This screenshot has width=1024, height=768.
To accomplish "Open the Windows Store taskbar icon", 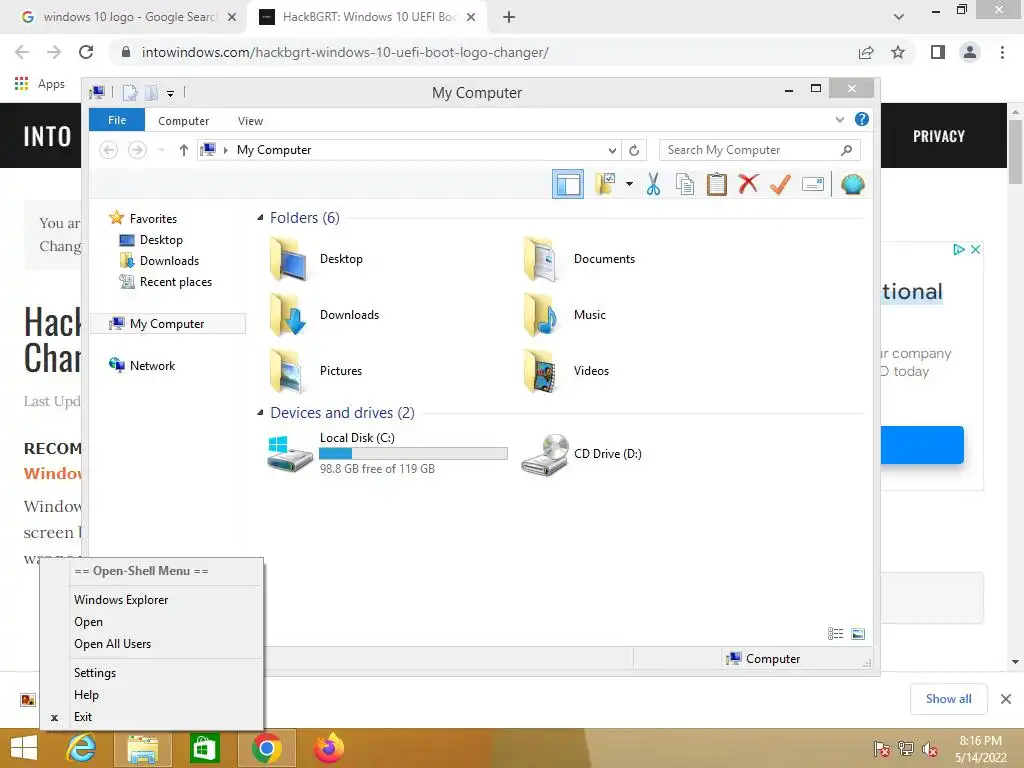I will [x=204, y=748].
